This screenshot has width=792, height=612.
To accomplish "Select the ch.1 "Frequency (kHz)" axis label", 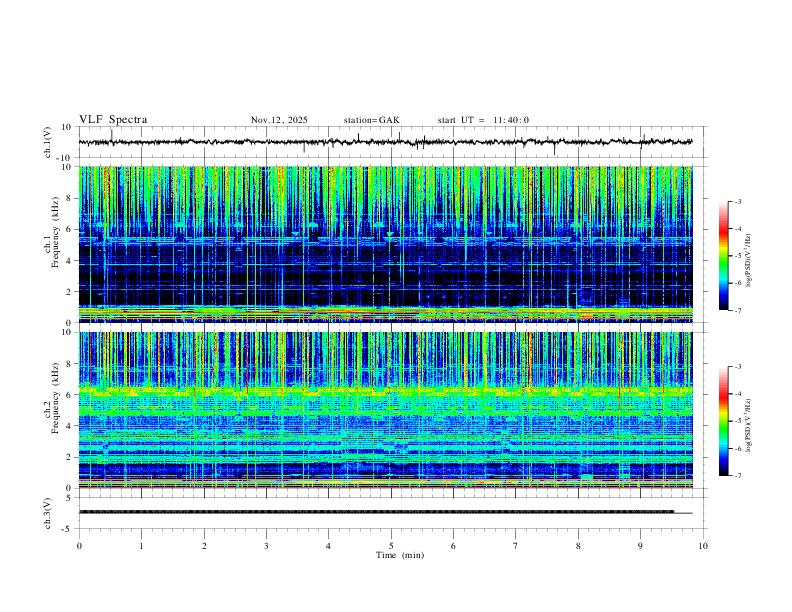I will [x=56, y=231].
